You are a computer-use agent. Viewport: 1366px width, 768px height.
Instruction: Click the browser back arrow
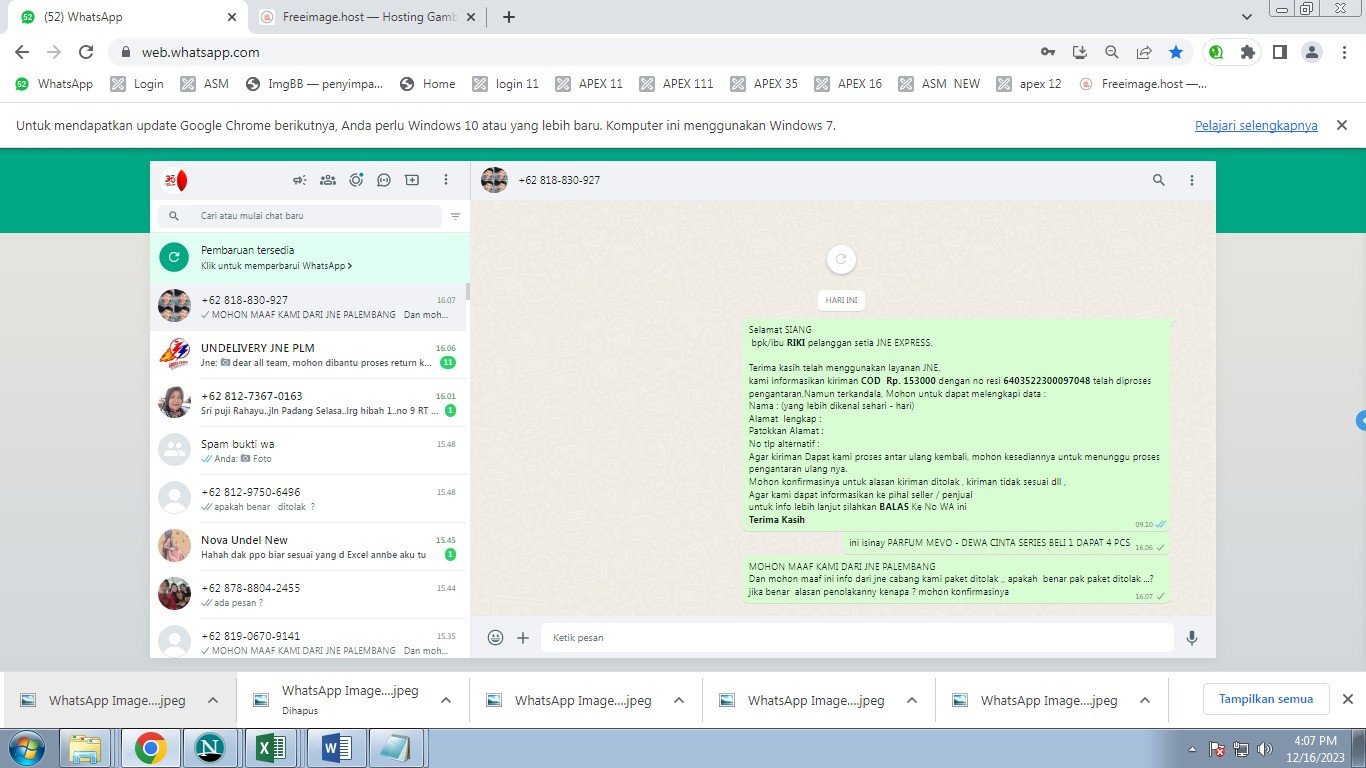[22, 52]
